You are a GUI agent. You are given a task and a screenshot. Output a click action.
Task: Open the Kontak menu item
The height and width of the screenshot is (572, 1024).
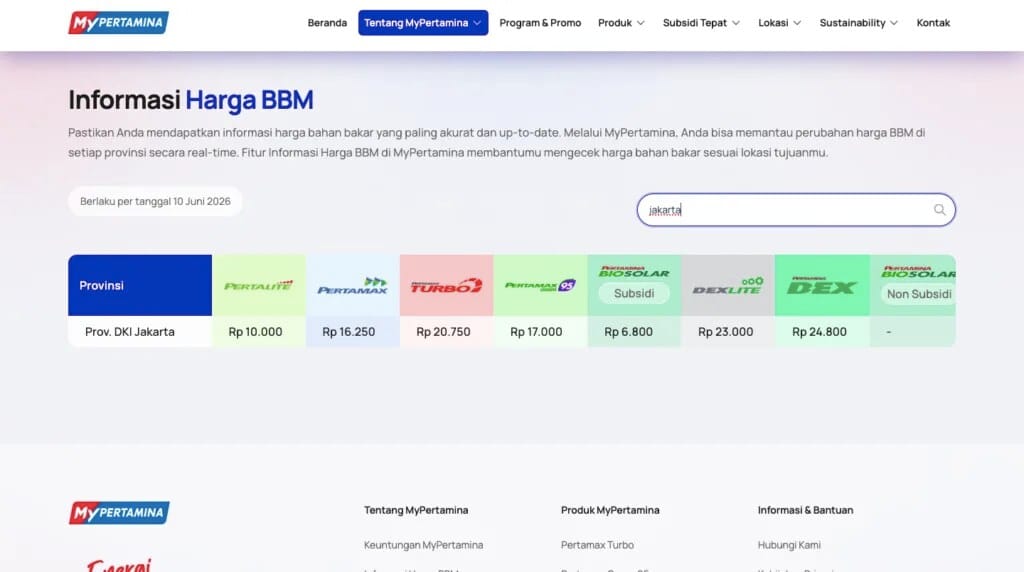point(933,23)
